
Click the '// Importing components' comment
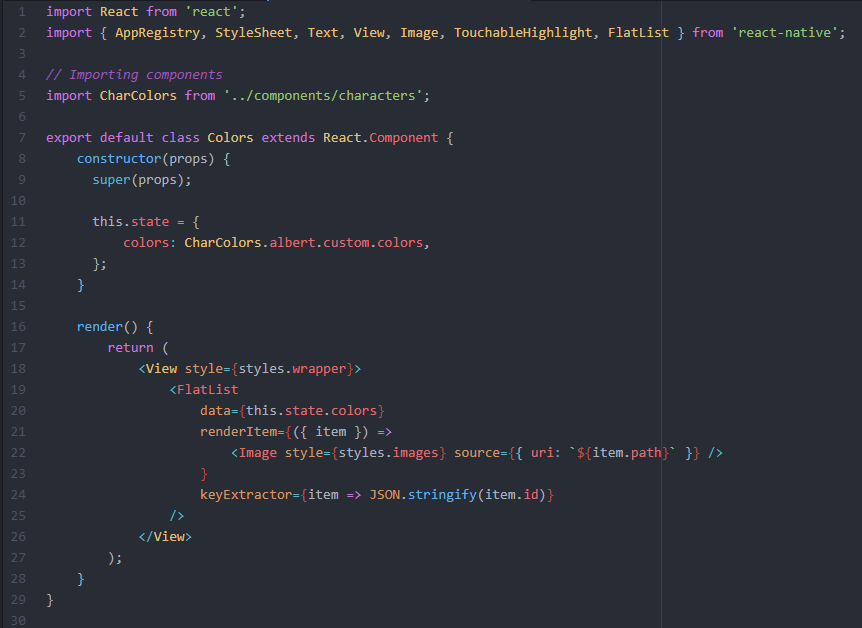134,75
